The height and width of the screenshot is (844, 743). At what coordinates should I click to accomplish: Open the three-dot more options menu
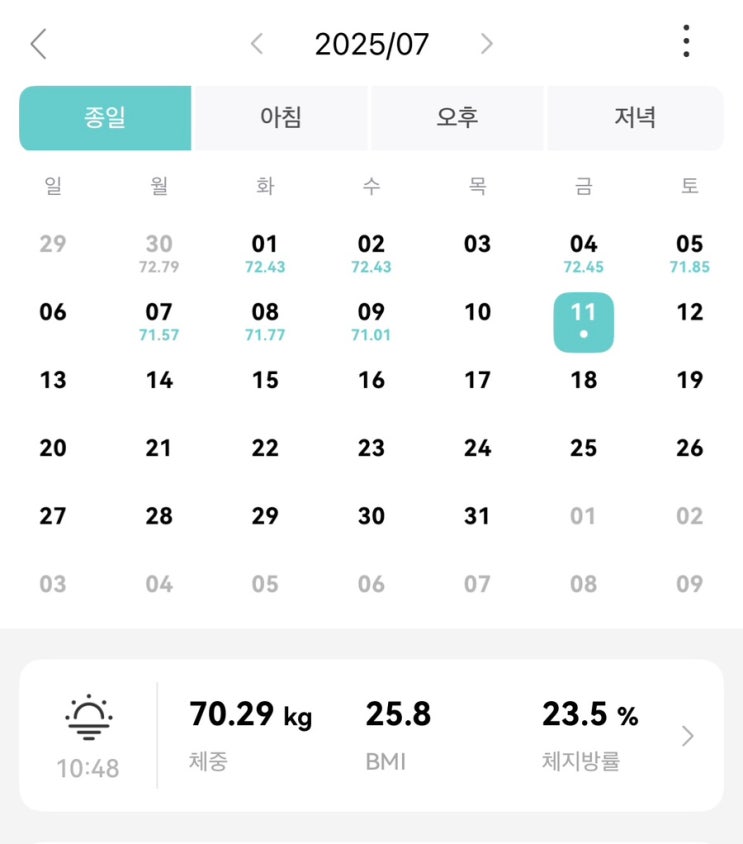tap(686, 42)
